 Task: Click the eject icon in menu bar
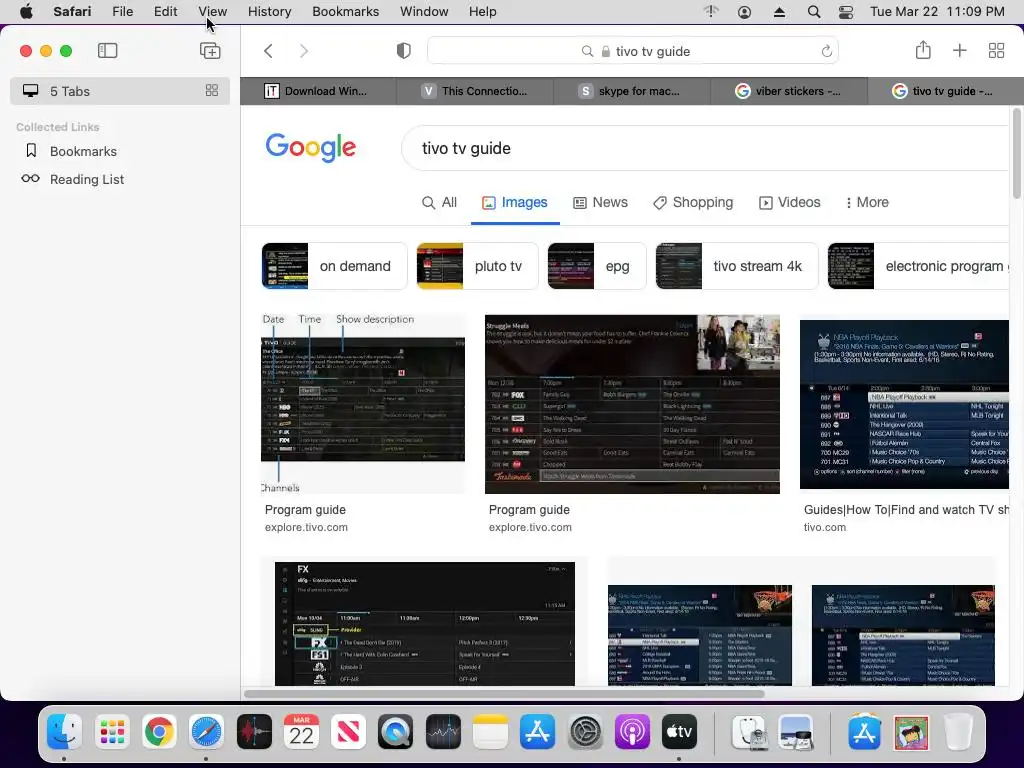coord(779,12)
